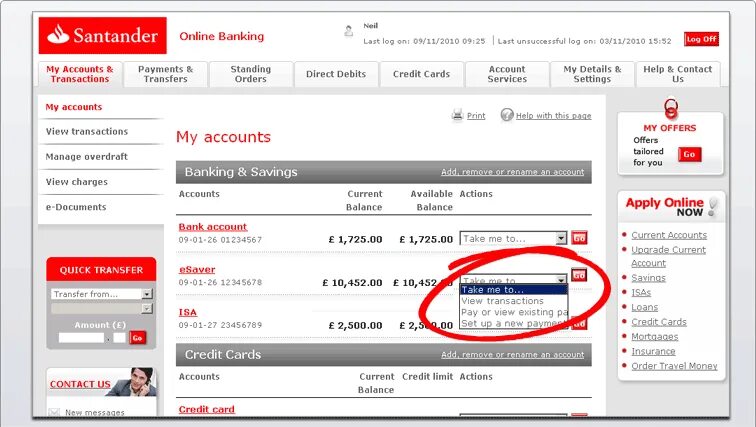
Task: Click Help with this page link
Action: (554, 116)
